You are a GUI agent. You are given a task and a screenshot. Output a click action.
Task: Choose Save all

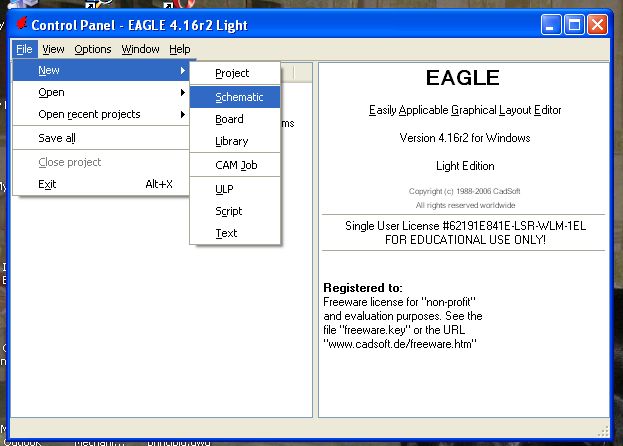click(x=101, y=138)
